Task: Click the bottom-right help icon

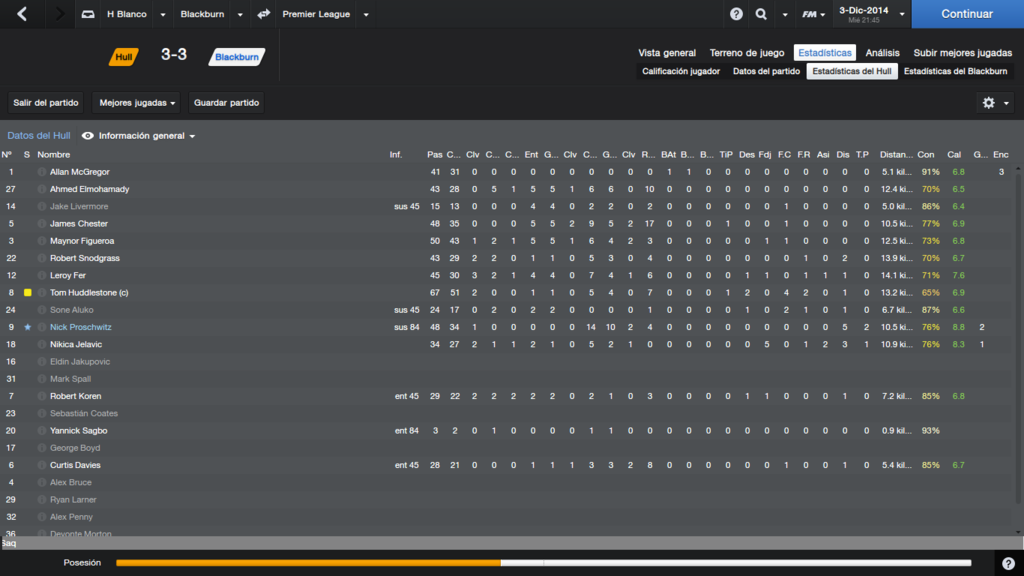Action: coord(1008,563)
